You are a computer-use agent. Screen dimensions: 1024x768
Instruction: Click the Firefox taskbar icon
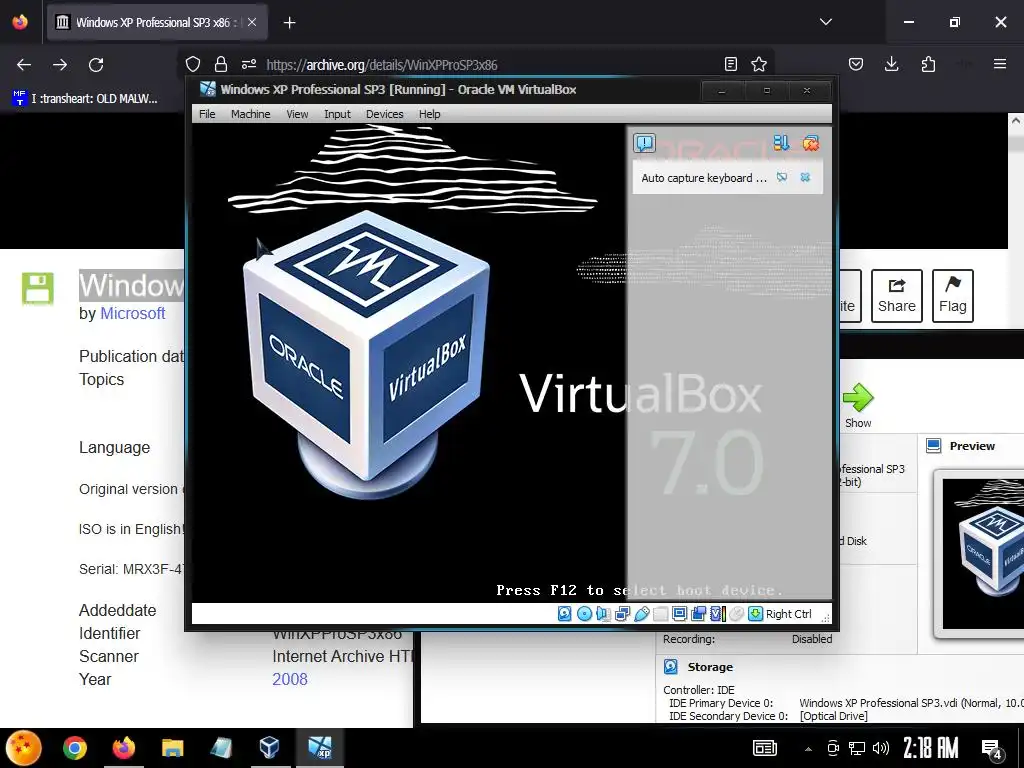coord(123,748)
